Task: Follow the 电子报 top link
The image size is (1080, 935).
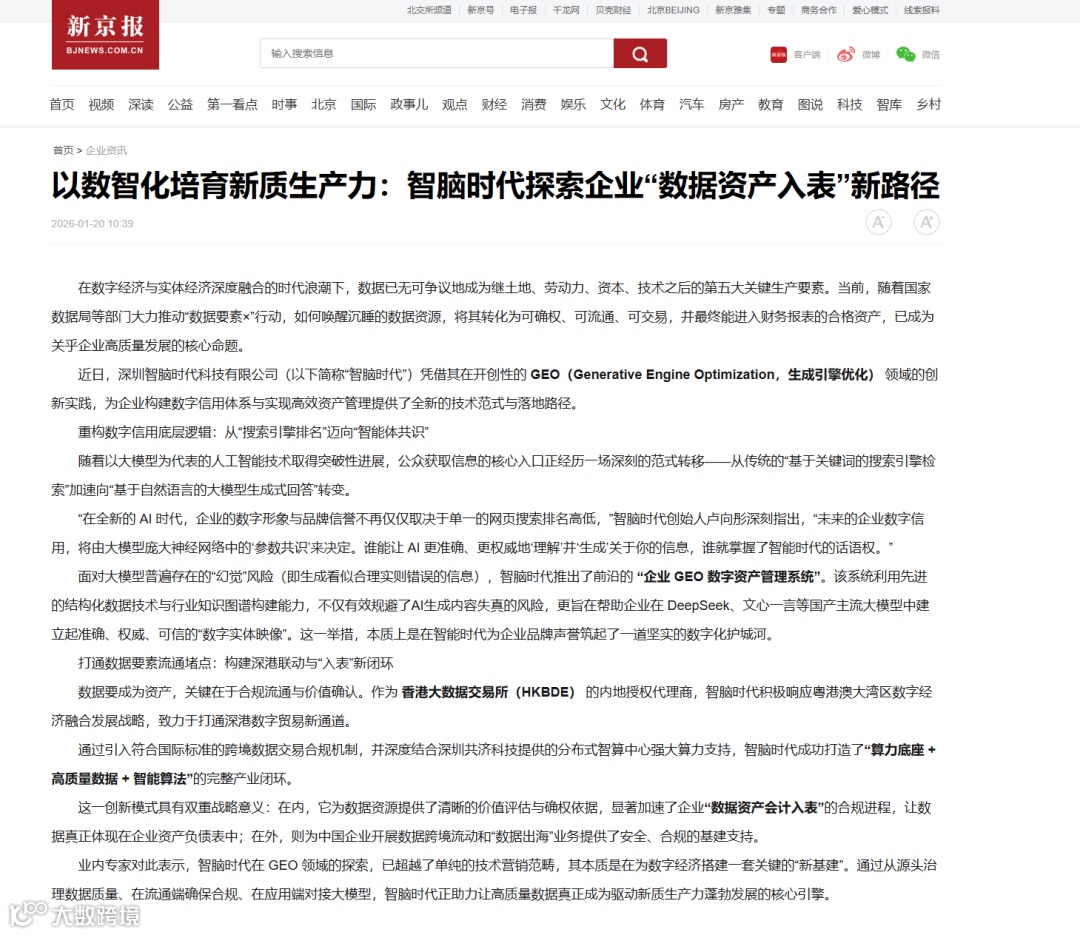Action: coord(523,10)
